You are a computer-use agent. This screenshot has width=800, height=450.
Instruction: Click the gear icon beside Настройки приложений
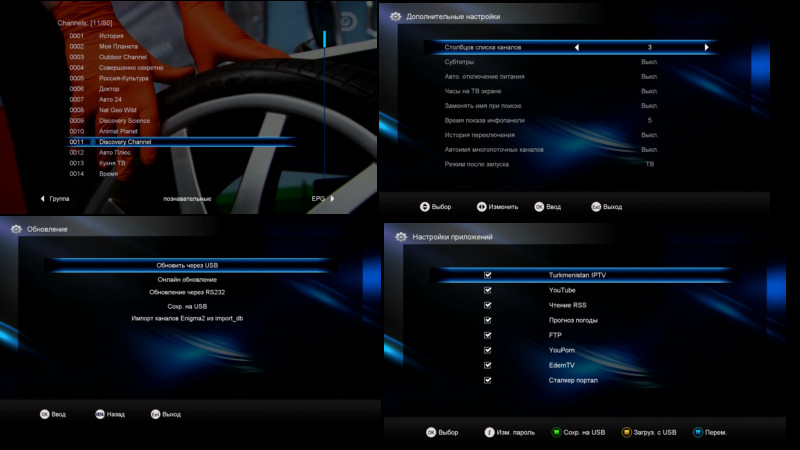[x=401, y=237]
